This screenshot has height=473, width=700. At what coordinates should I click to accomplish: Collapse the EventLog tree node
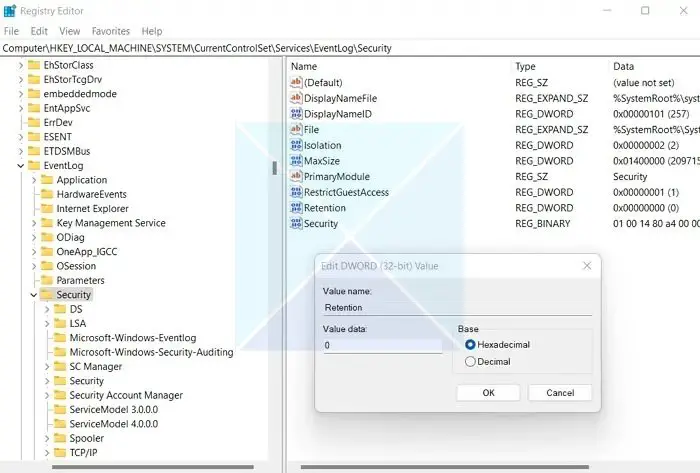tap(21, 166)
